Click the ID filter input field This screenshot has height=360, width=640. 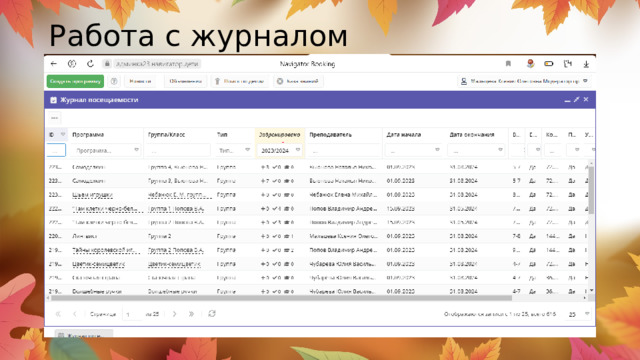coord(56,150)
